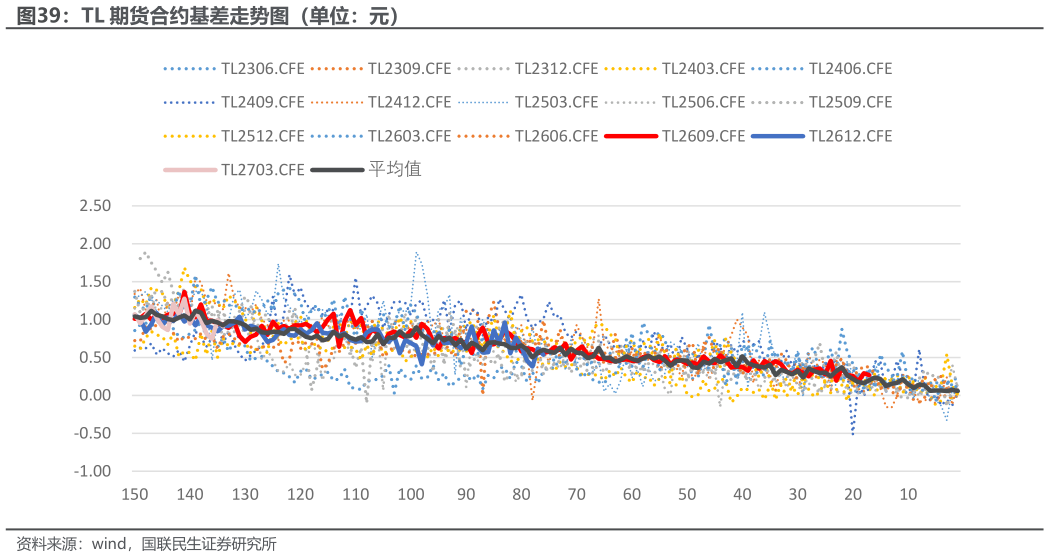The image size is (1049, 557).
Task: Click the x-axis label 80
Action: point(521,495)
